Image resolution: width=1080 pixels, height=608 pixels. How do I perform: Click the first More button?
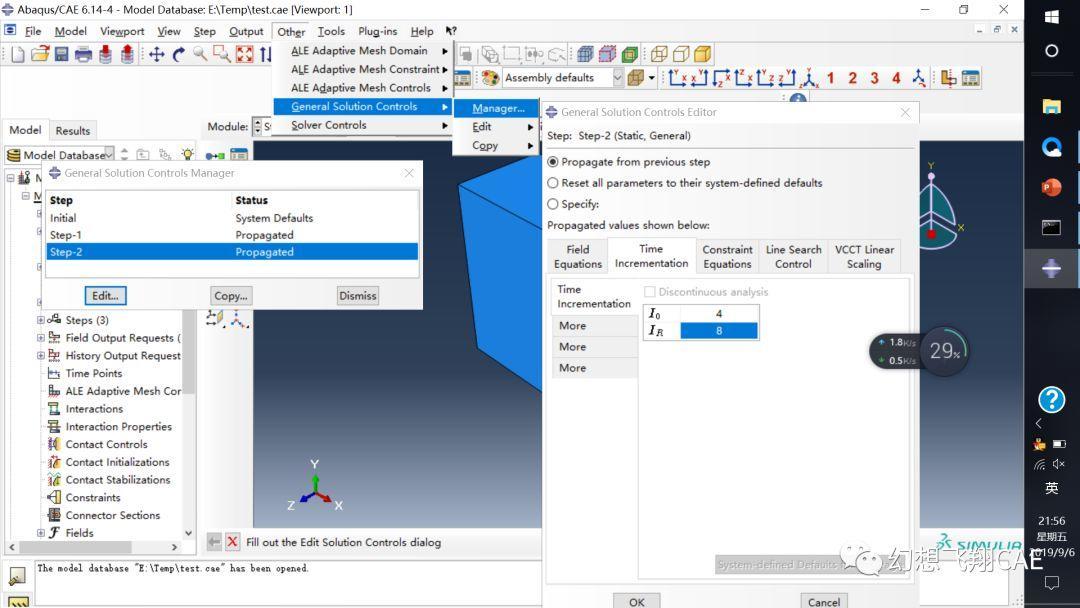click(594, 326)
